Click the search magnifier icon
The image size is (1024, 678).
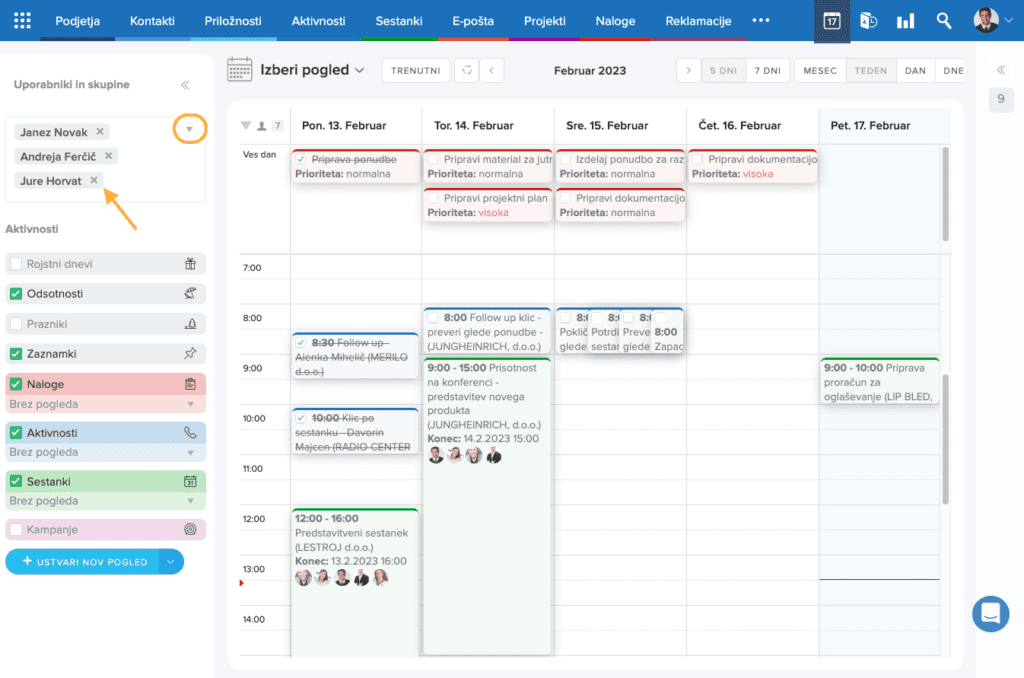tap(943, 21)
